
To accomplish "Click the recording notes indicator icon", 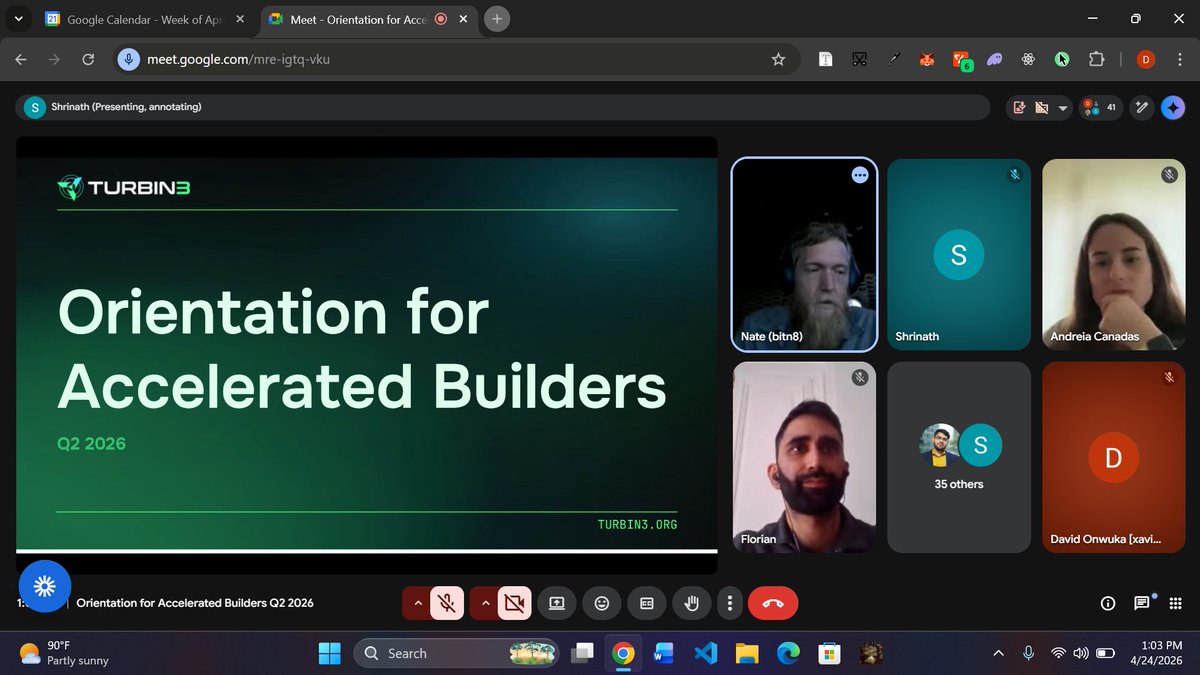I will tap(1019, 108).
